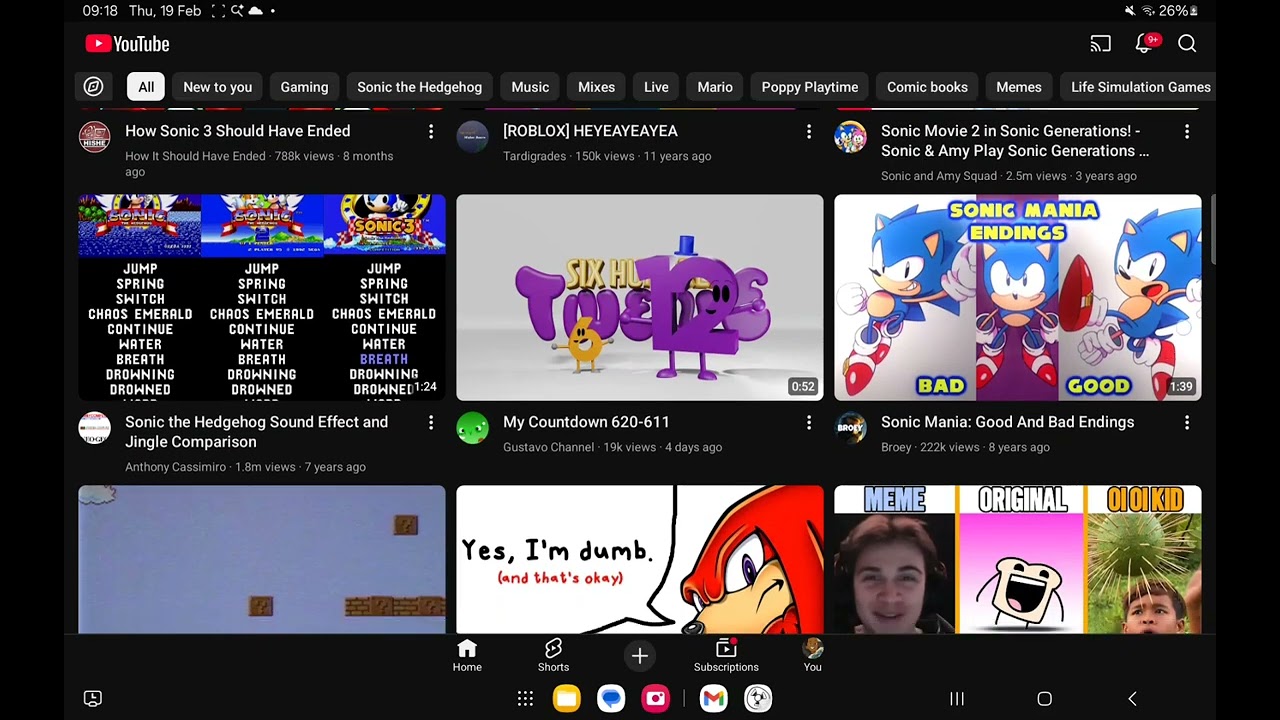Screen dimensions: 1280x720
Task: Open the app drawer grid icon in the taskbar
Action: pos(525,699)
